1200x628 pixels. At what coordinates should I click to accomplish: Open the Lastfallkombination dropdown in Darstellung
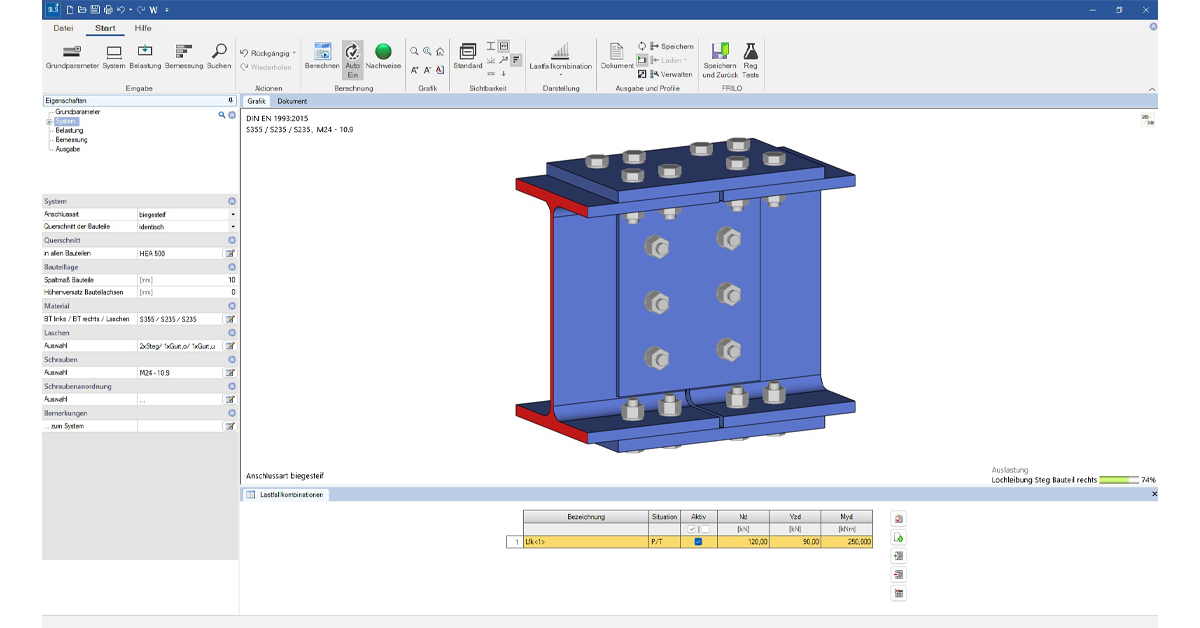point(561,75)
